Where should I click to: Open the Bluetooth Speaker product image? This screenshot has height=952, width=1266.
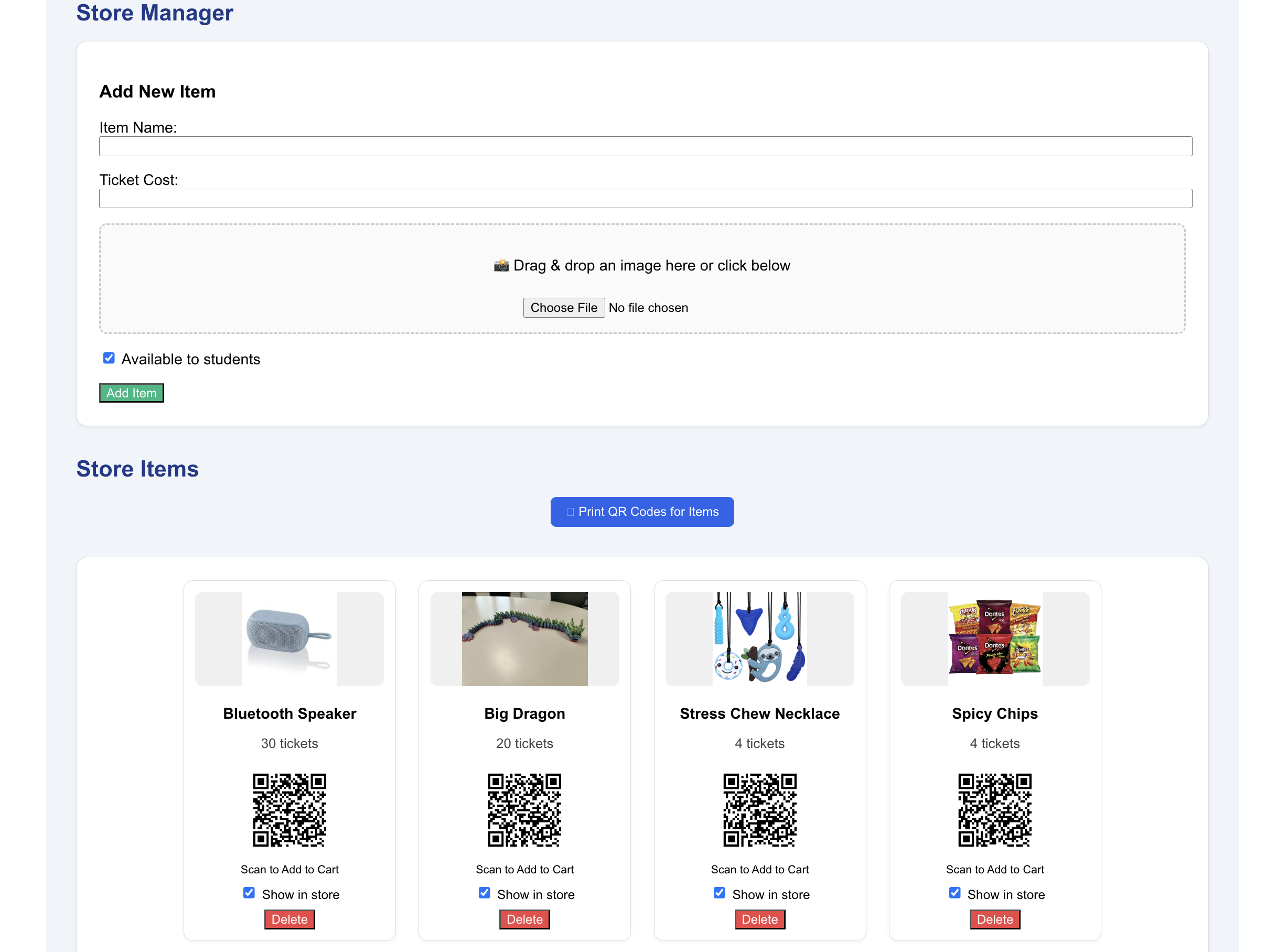289,639
